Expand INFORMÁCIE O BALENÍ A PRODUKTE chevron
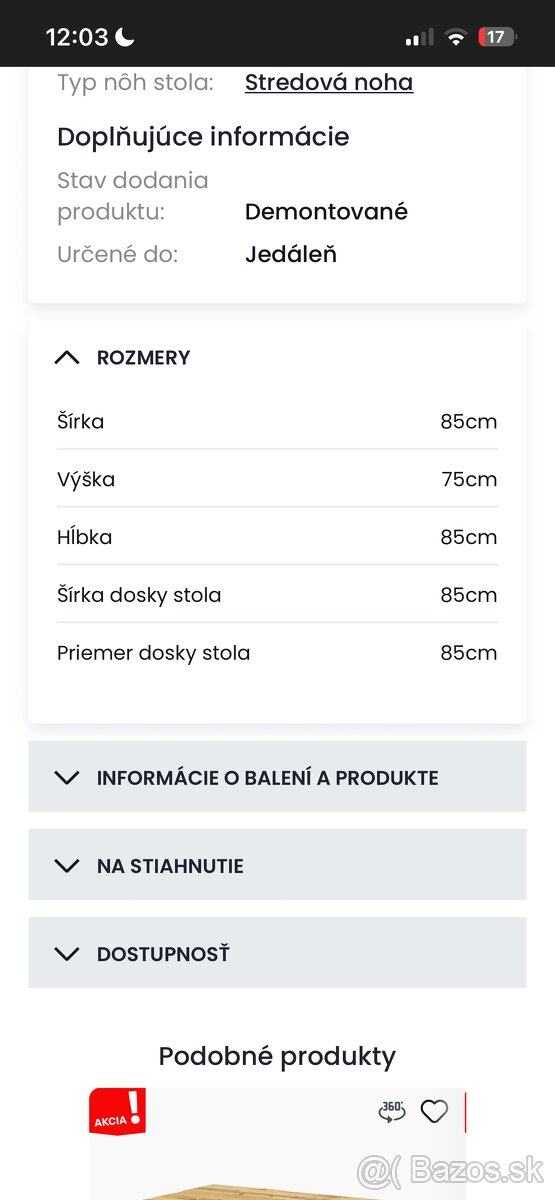 coord(67,777)
